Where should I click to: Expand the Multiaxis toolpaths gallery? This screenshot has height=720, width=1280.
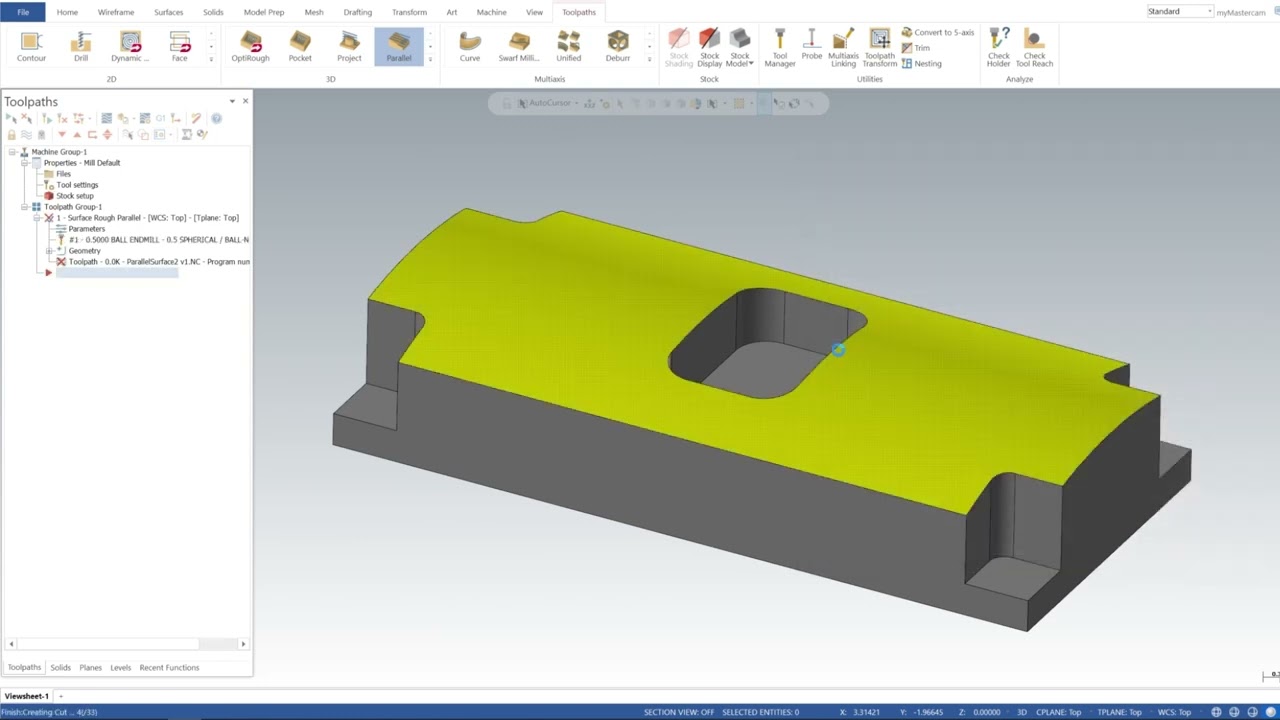point(649,59)
